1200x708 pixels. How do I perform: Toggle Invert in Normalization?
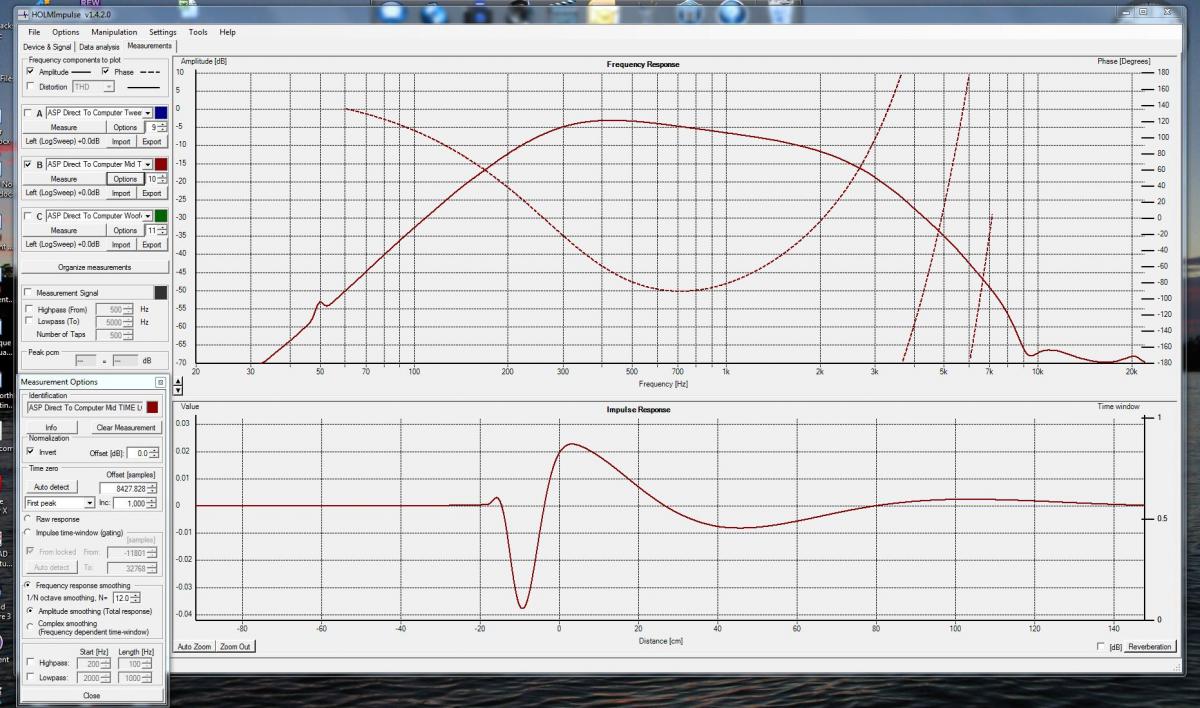31,452
